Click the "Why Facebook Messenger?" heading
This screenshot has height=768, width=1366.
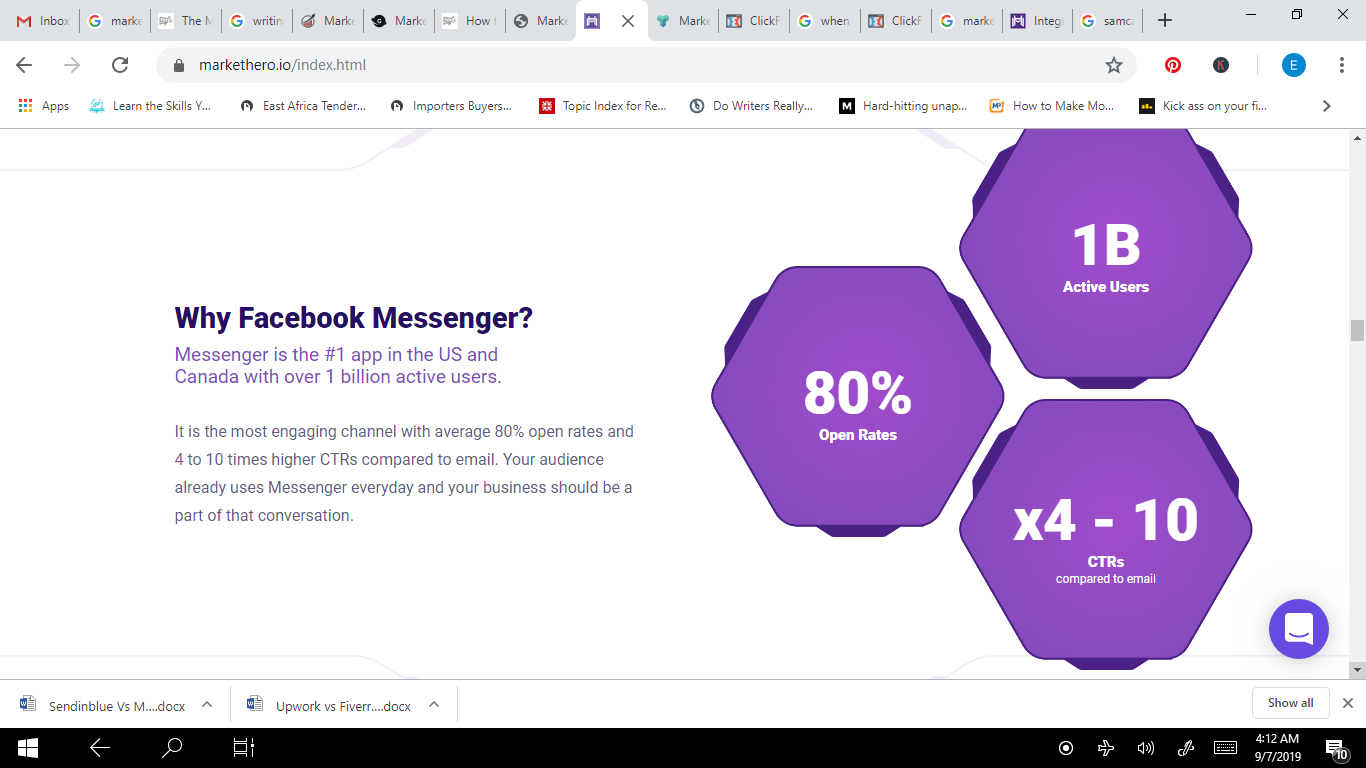pyautogui.click(x=354, y=318)
